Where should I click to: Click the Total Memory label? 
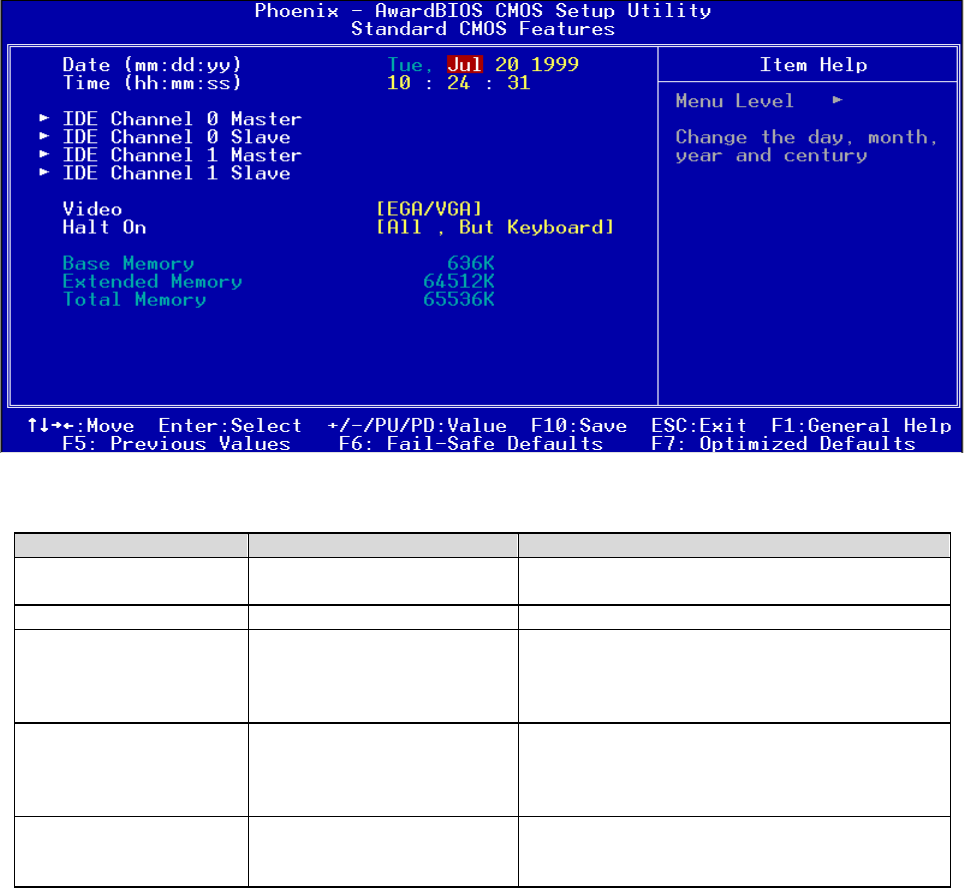click(x=134, y=299)
